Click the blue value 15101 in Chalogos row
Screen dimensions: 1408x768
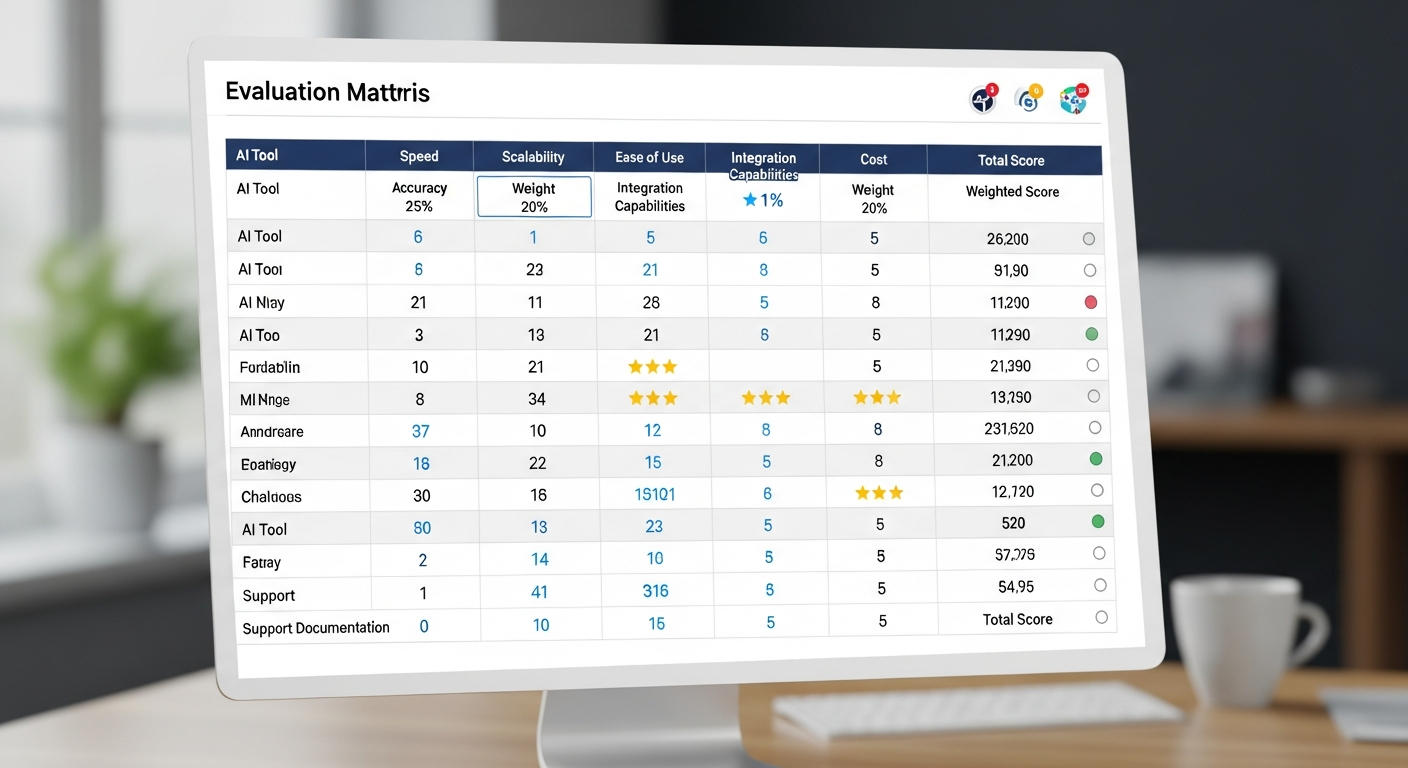point(652,492)
